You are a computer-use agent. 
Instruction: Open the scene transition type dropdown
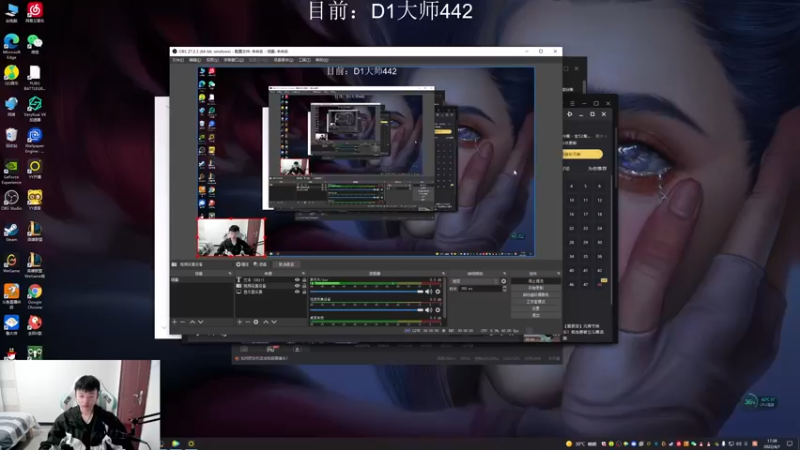(x=474, y=281)
